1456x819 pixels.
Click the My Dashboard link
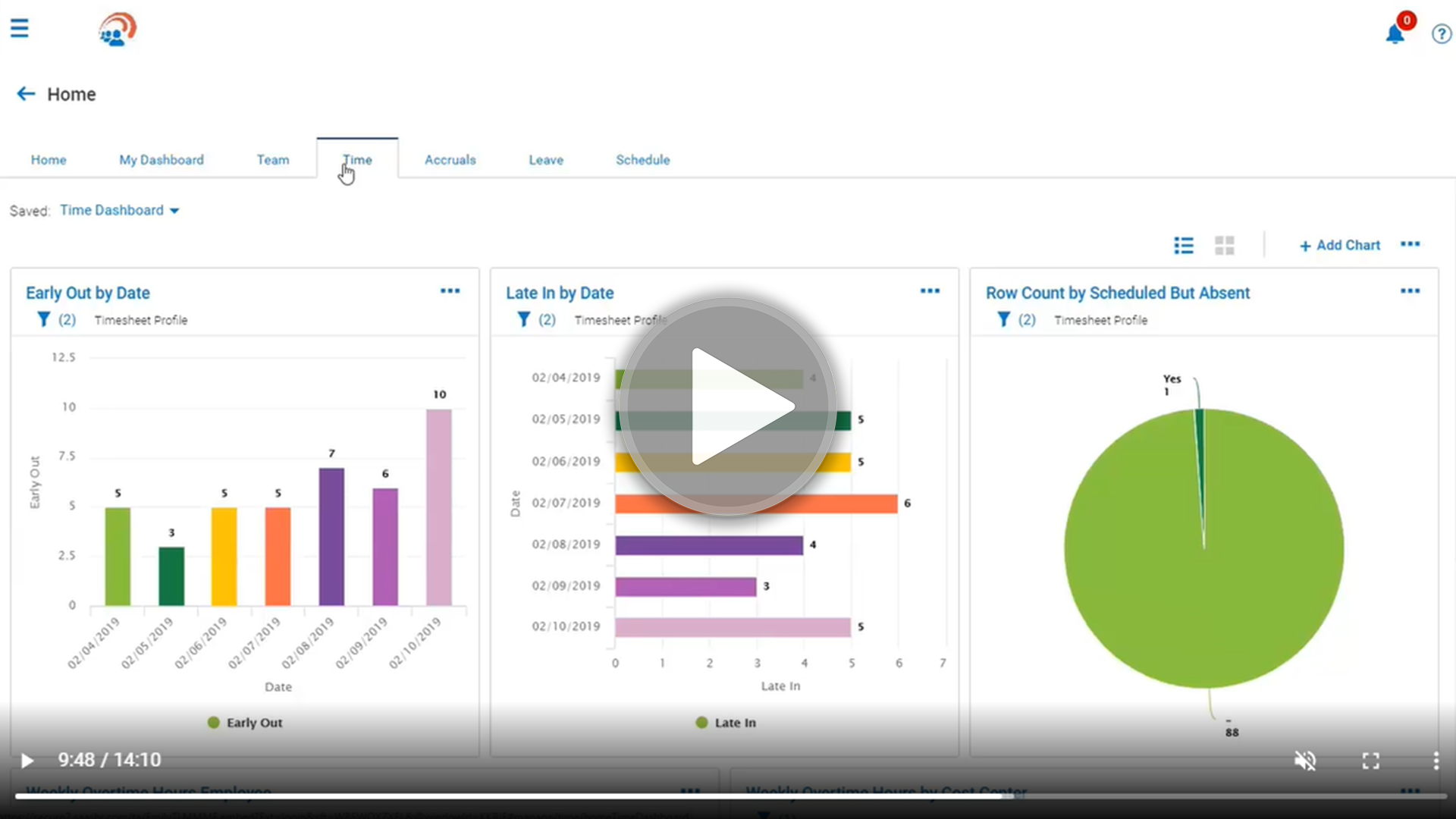pos(162,159)
